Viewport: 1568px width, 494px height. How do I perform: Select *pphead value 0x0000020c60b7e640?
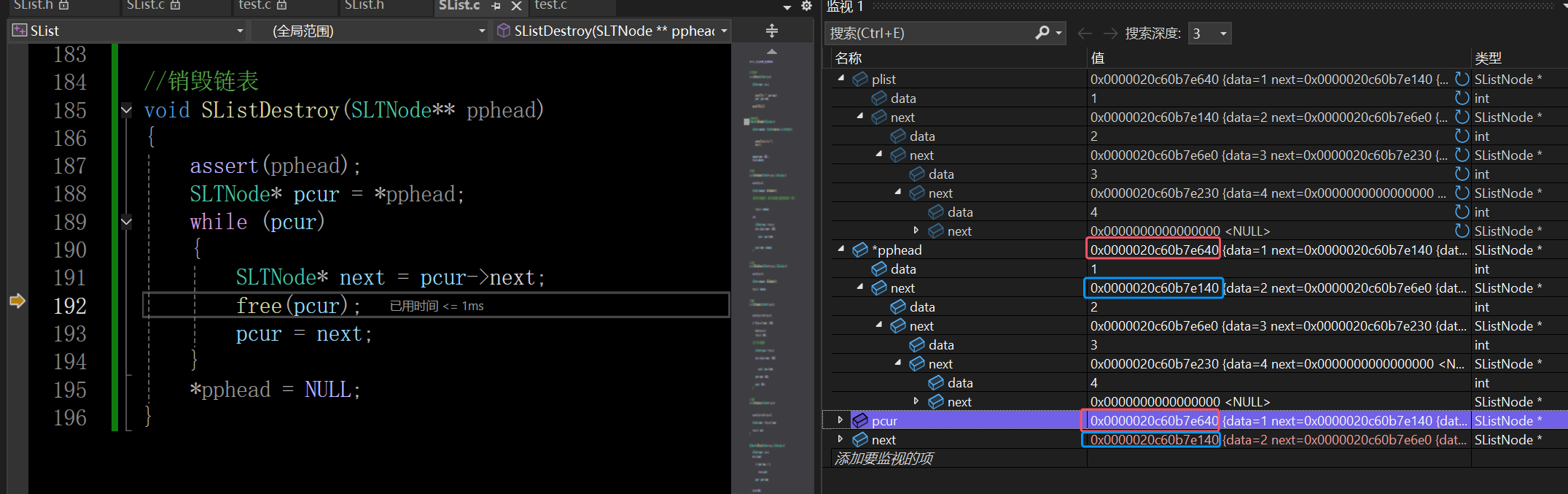[1154, 250]
